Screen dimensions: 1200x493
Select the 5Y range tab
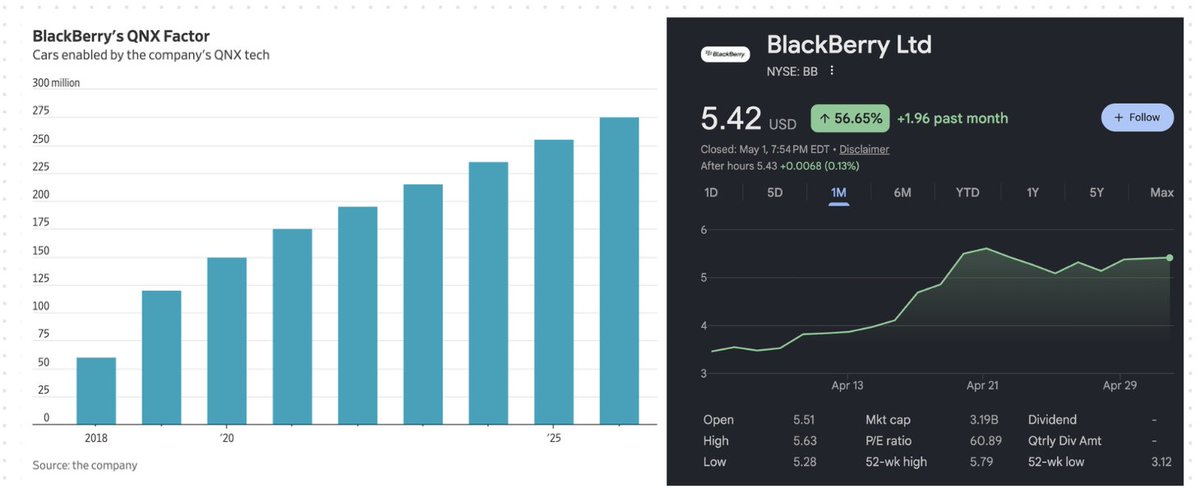(1096, 192)
